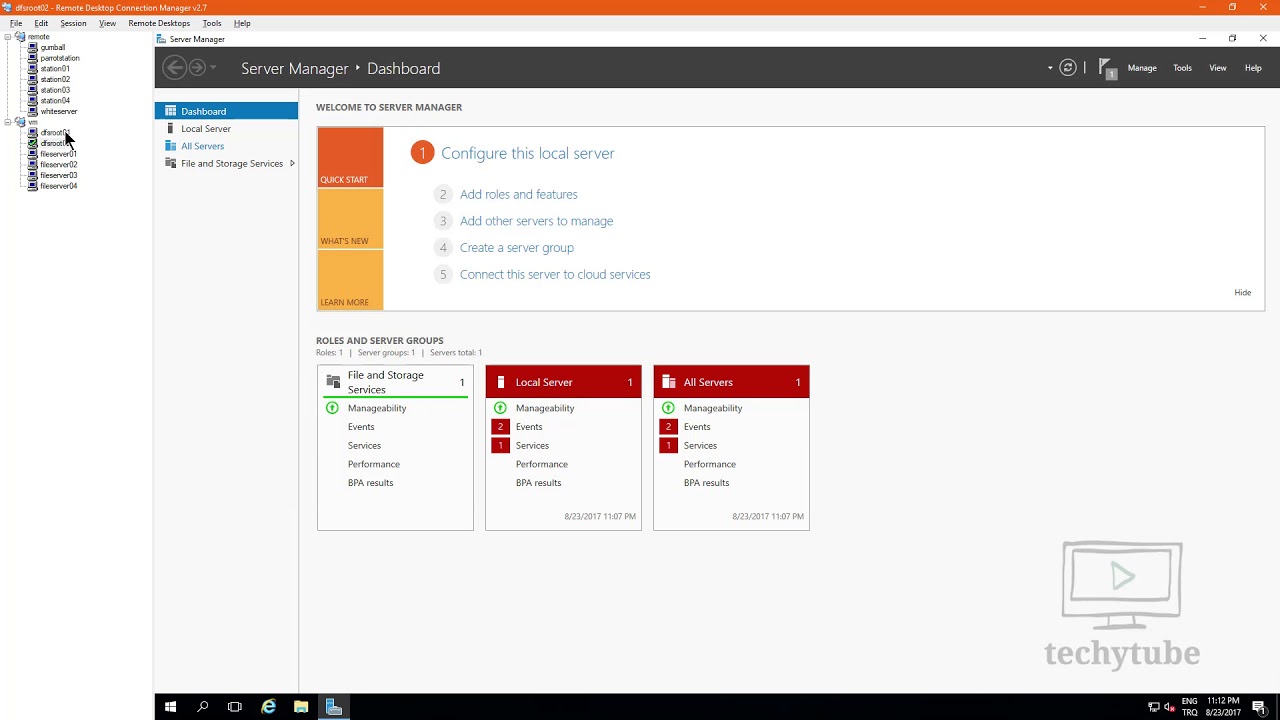Screen dimensions: 1280x720
Task: Open taskbar Search
Action: pos(202,707)
